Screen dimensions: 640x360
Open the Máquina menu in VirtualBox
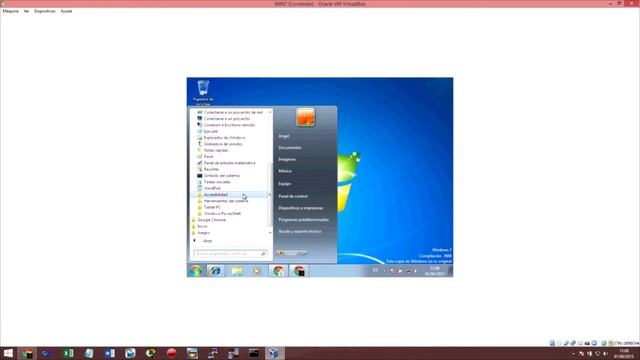pos(11,11)
